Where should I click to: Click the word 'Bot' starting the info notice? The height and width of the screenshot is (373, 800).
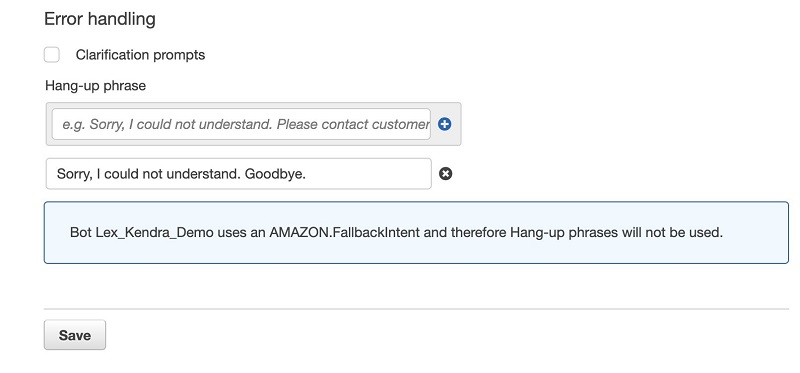[x=81, y=233]
